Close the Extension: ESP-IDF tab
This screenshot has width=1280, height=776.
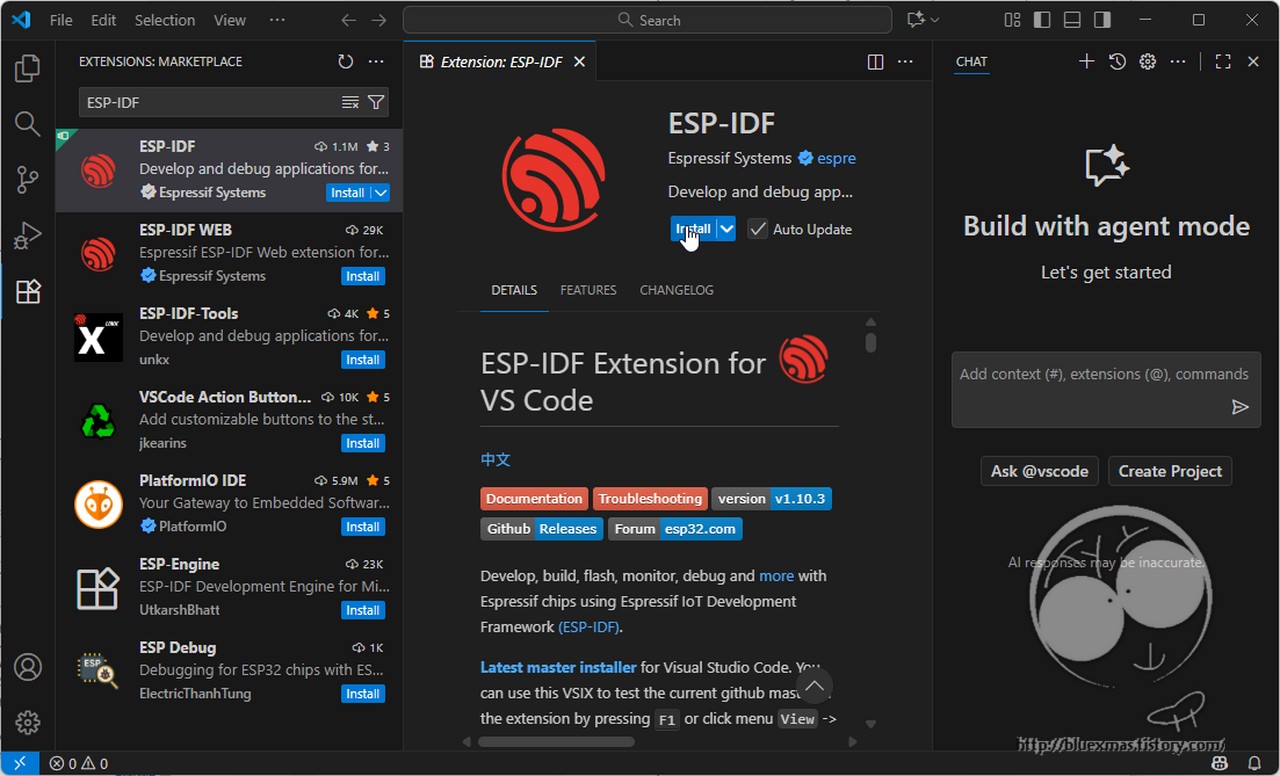coord(579,62)
